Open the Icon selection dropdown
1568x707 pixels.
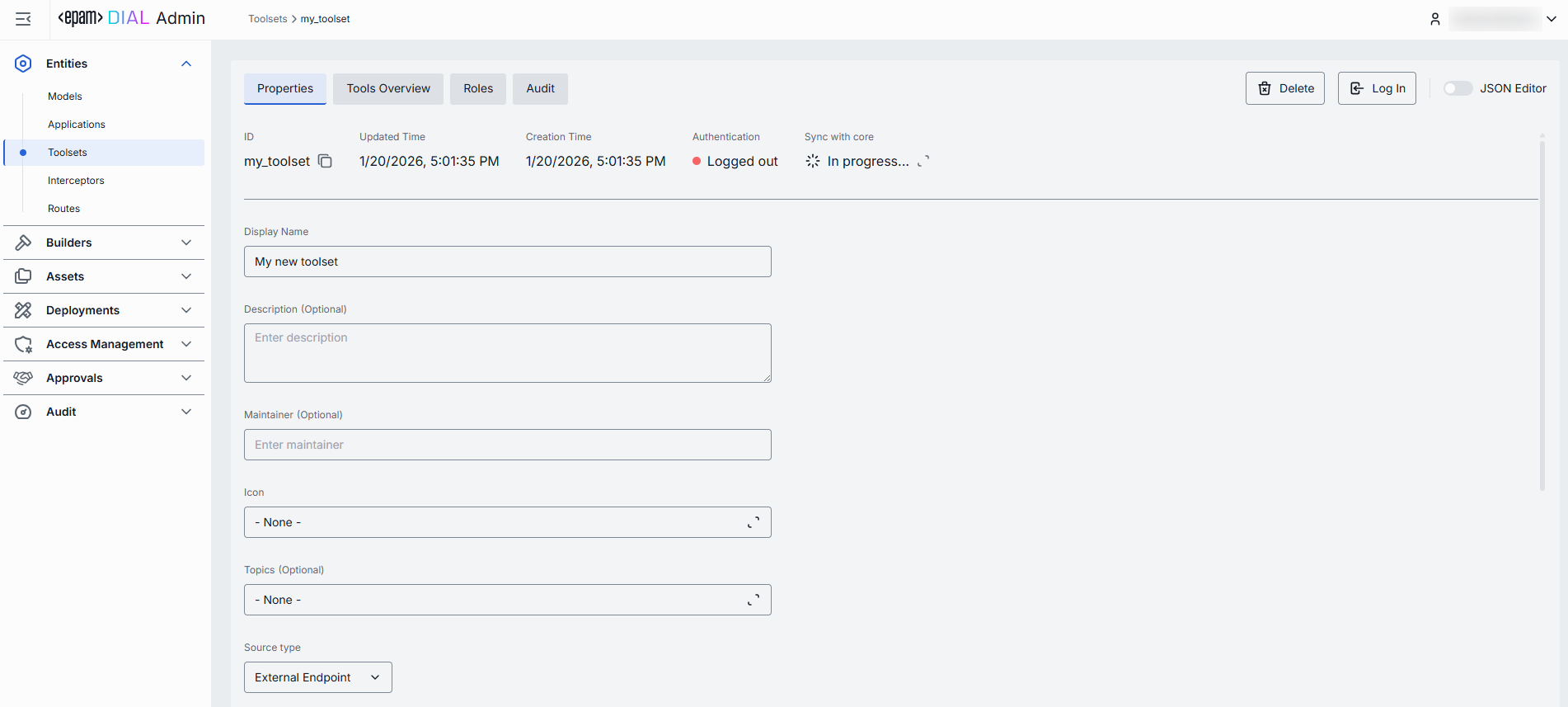tap(507, 522)
